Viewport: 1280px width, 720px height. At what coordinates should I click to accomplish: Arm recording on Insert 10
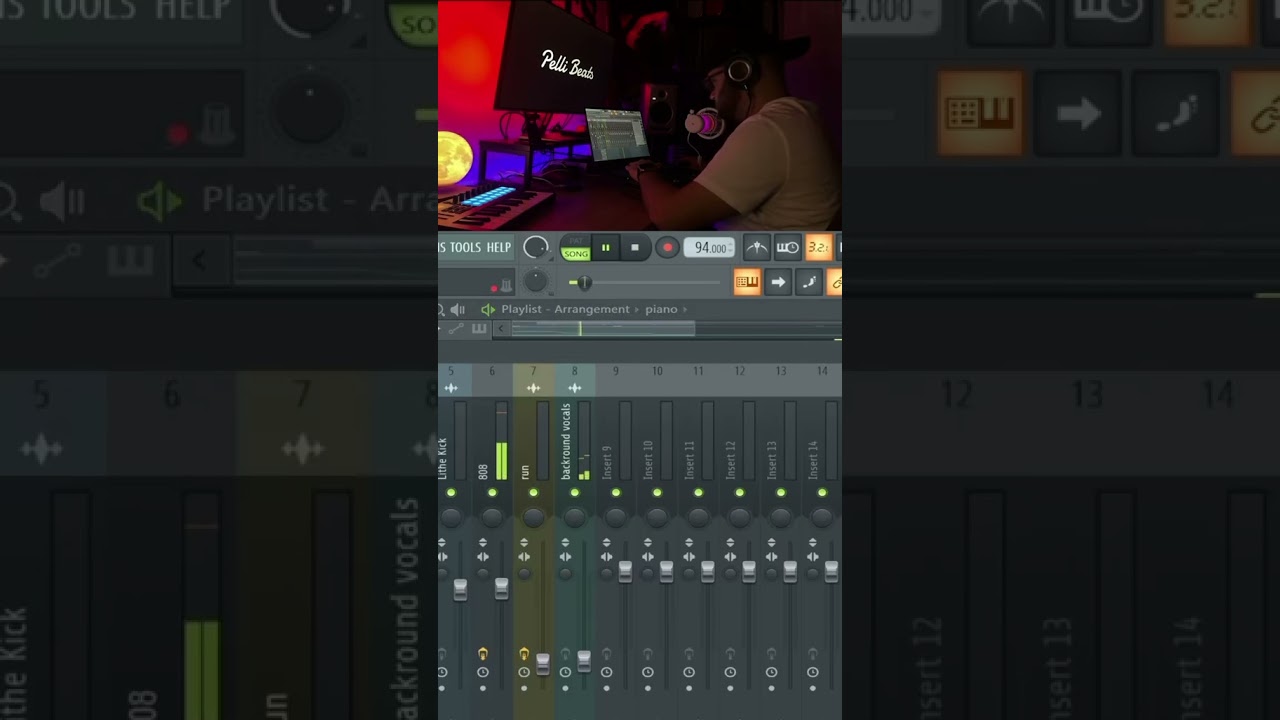pos(648,654)
